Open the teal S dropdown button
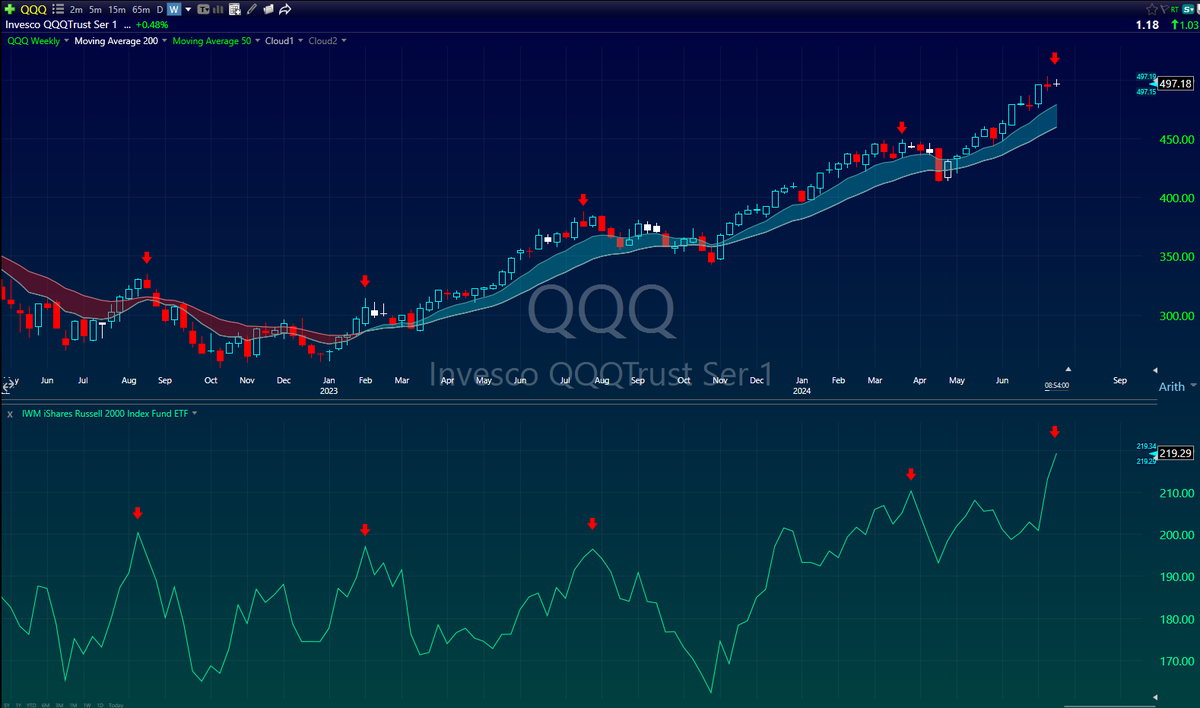Viewport: 1200px width, 708px height. [1188, 9]
